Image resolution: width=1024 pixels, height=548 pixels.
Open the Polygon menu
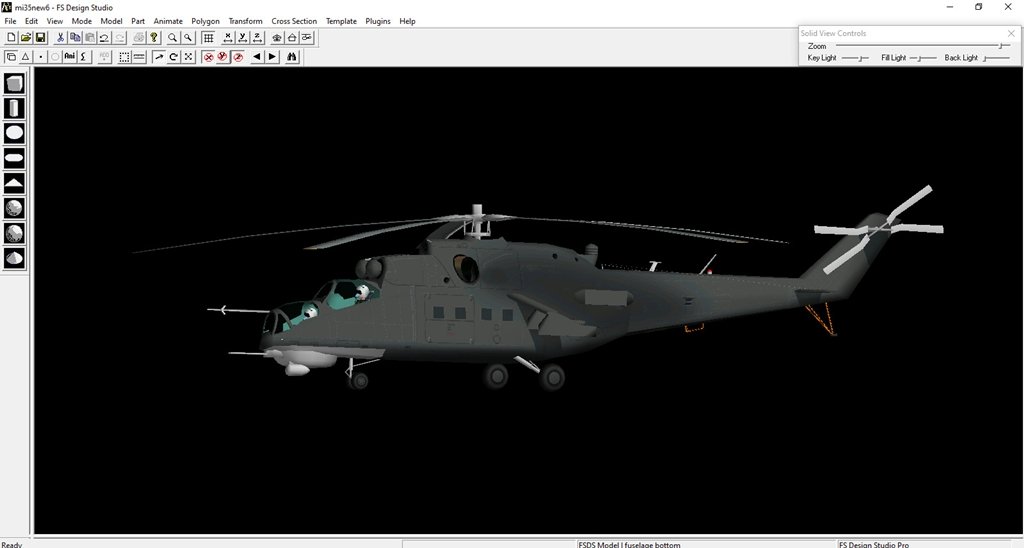click(x=205, y=21)
